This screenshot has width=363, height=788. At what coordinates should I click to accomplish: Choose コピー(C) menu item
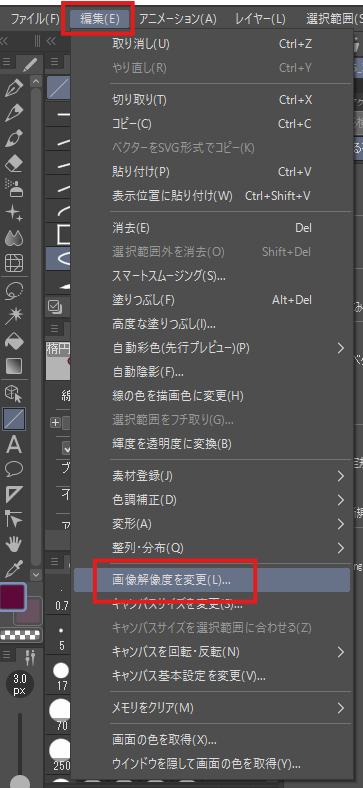coord(212,124)
